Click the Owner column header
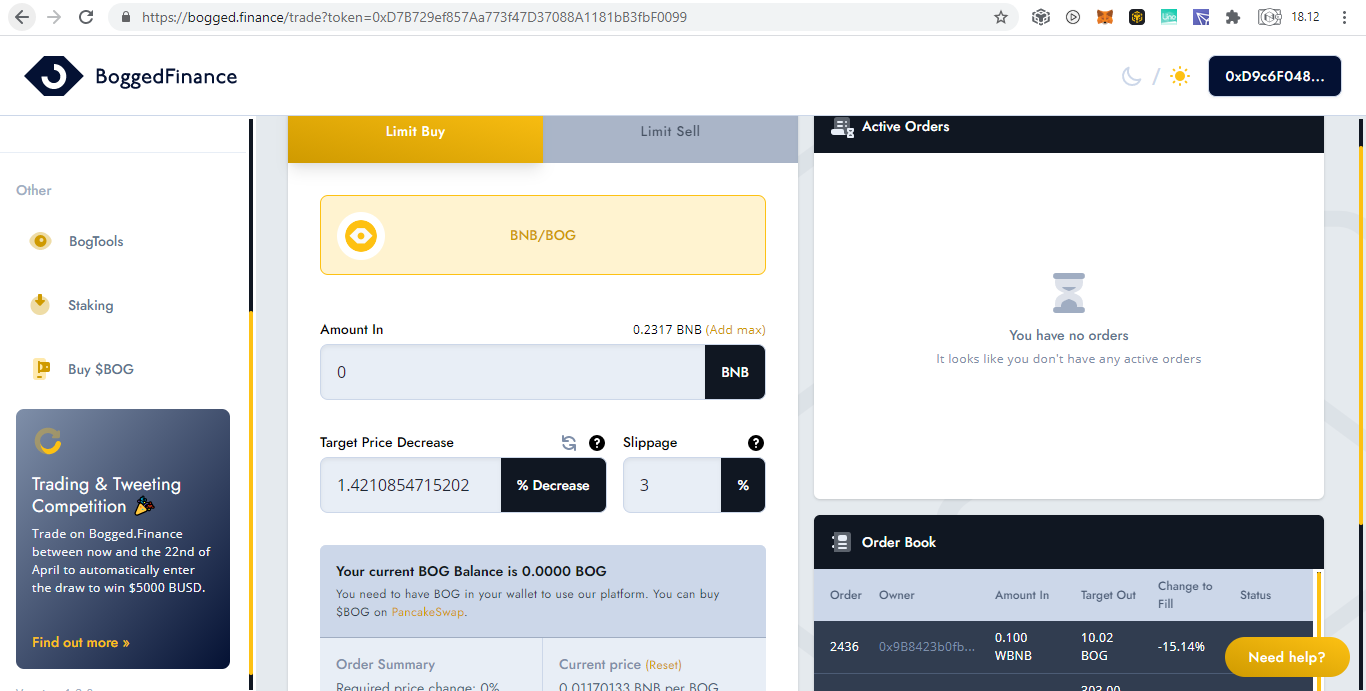1366x691 pixels. tap(897, 595)
